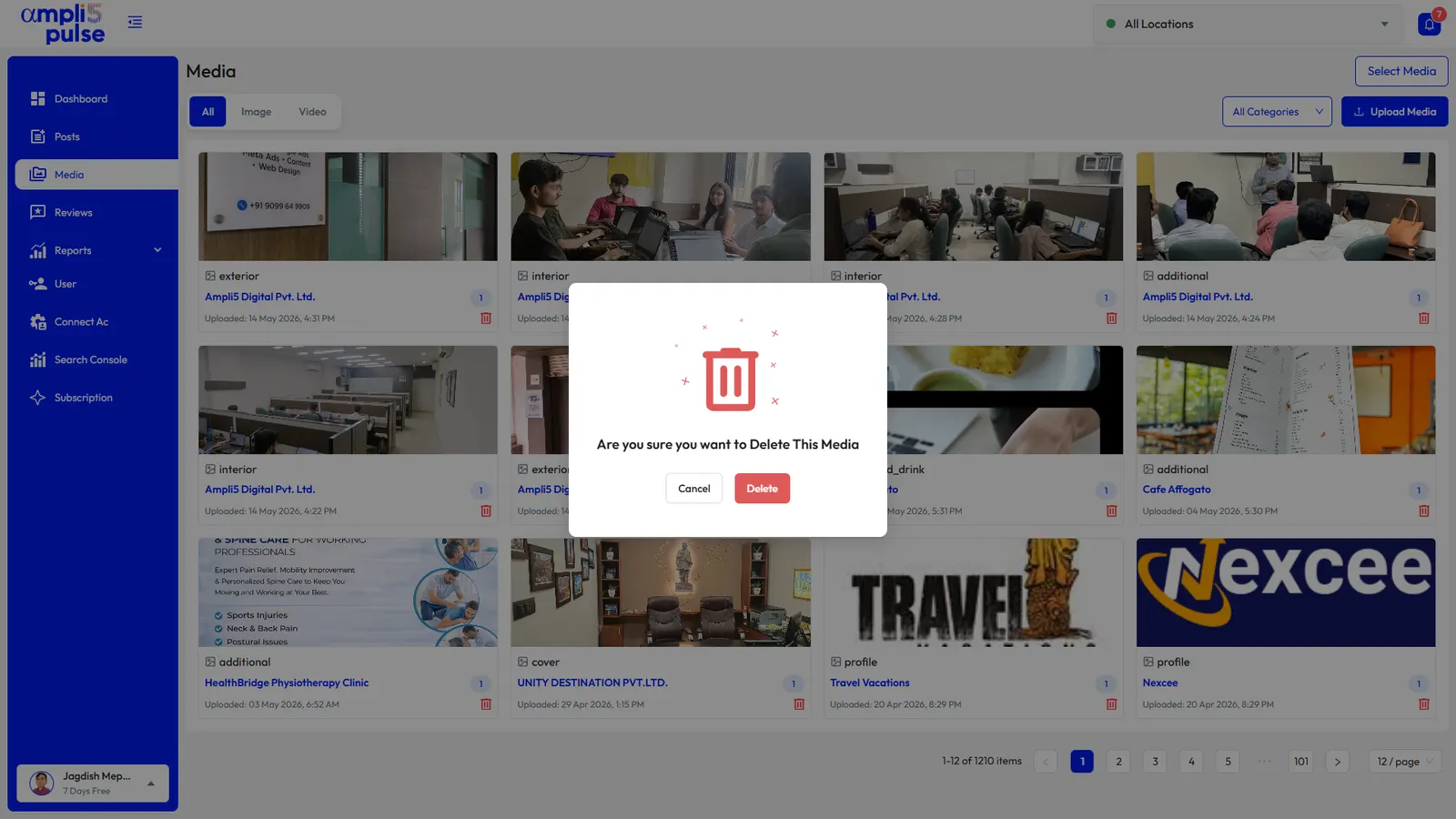Open the Travel Vacations profile thumbnail
Viewport: 1456px width, 819px height.
click(x=973, y=592)
